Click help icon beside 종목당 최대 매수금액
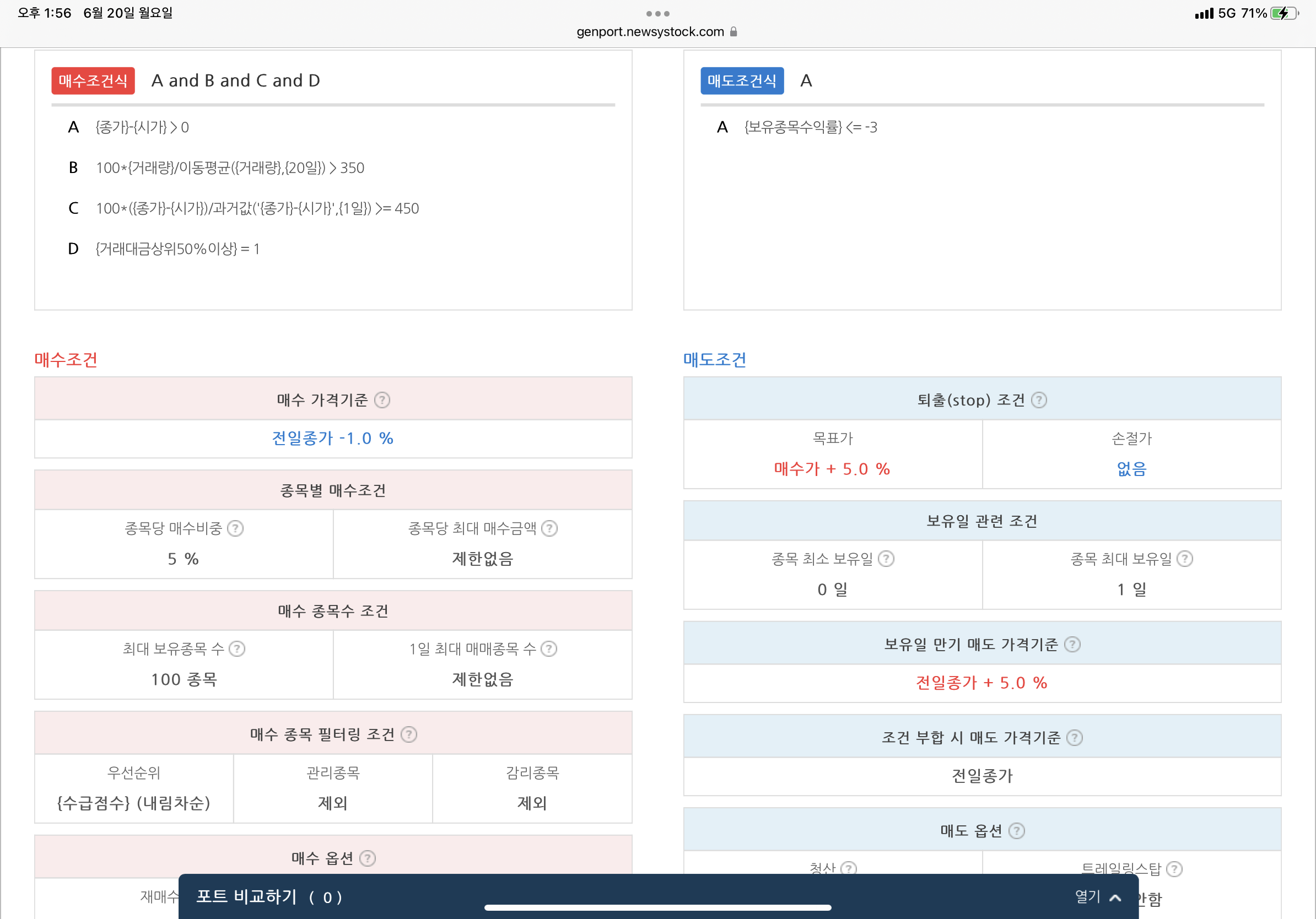 pos(549,528)
